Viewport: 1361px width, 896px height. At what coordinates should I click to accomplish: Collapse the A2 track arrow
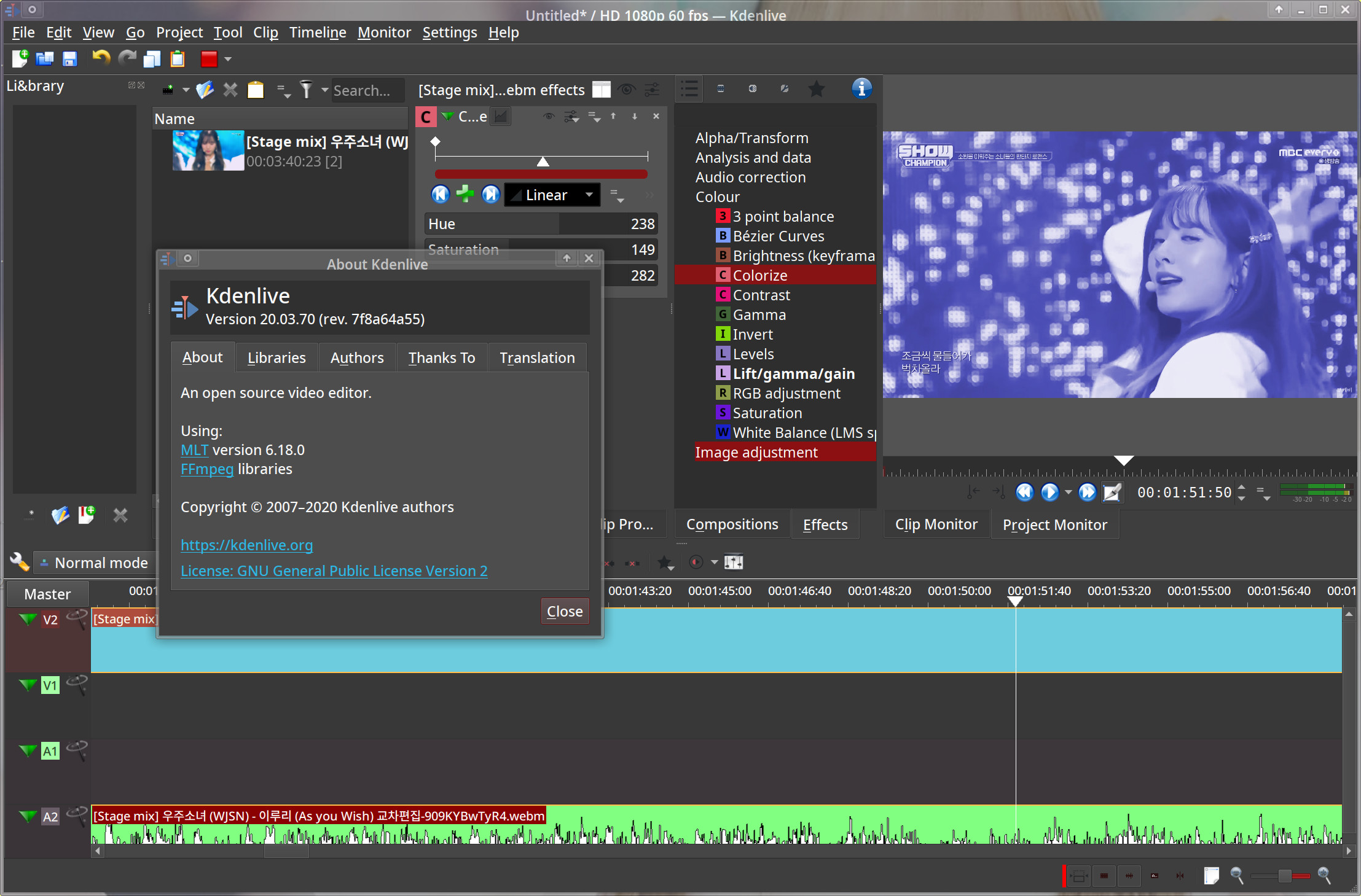28,816
